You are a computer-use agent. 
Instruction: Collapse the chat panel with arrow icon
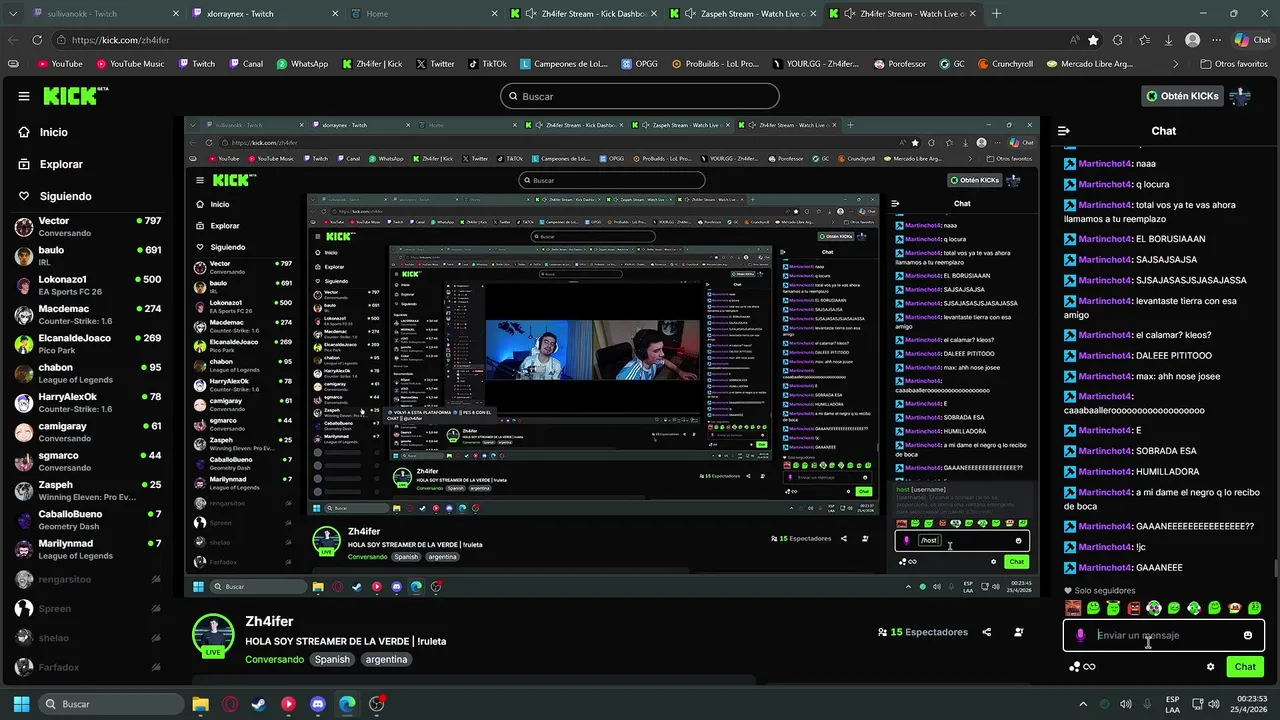(1064, 131)
